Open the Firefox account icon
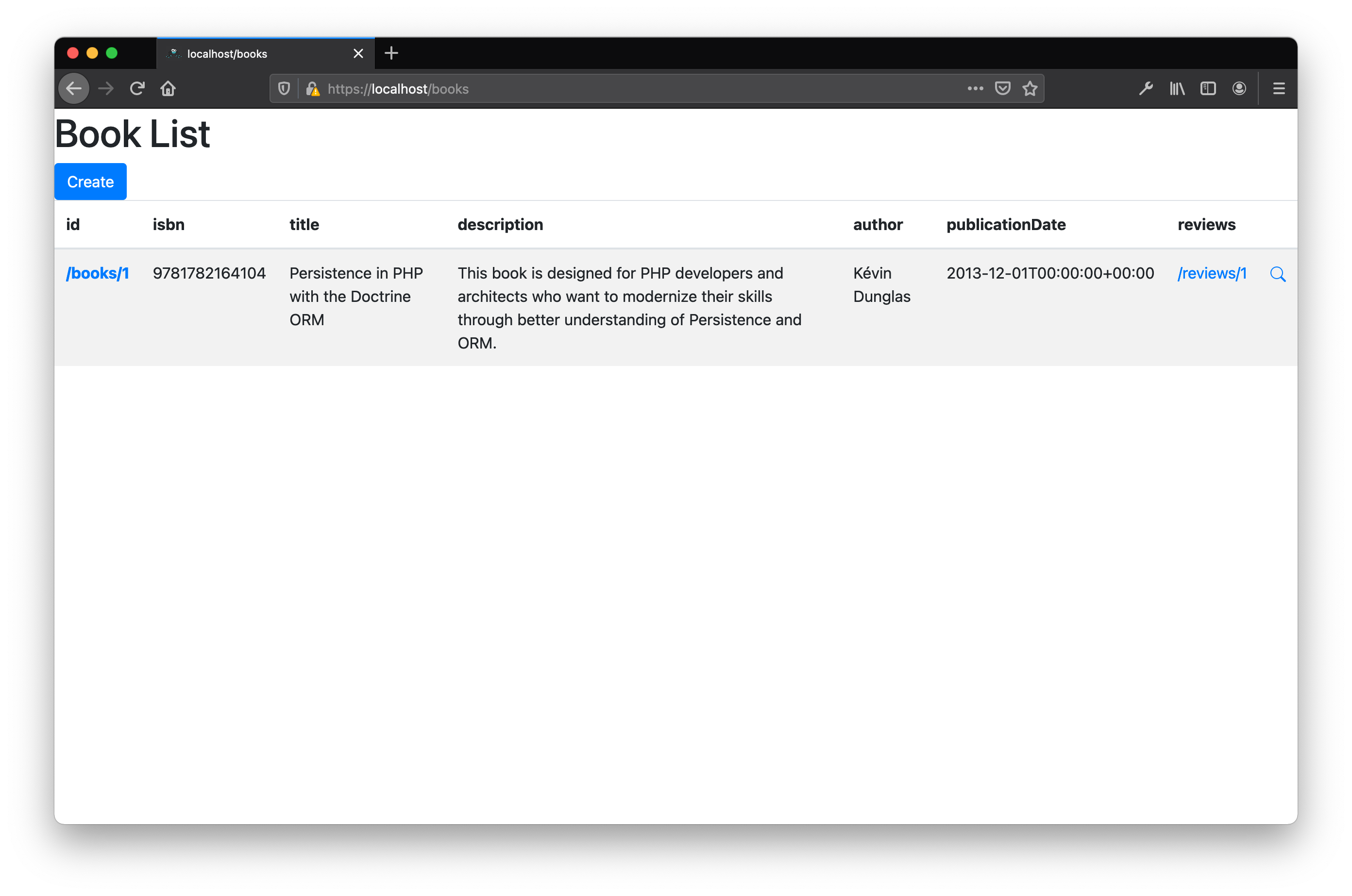 [1239, 88]
